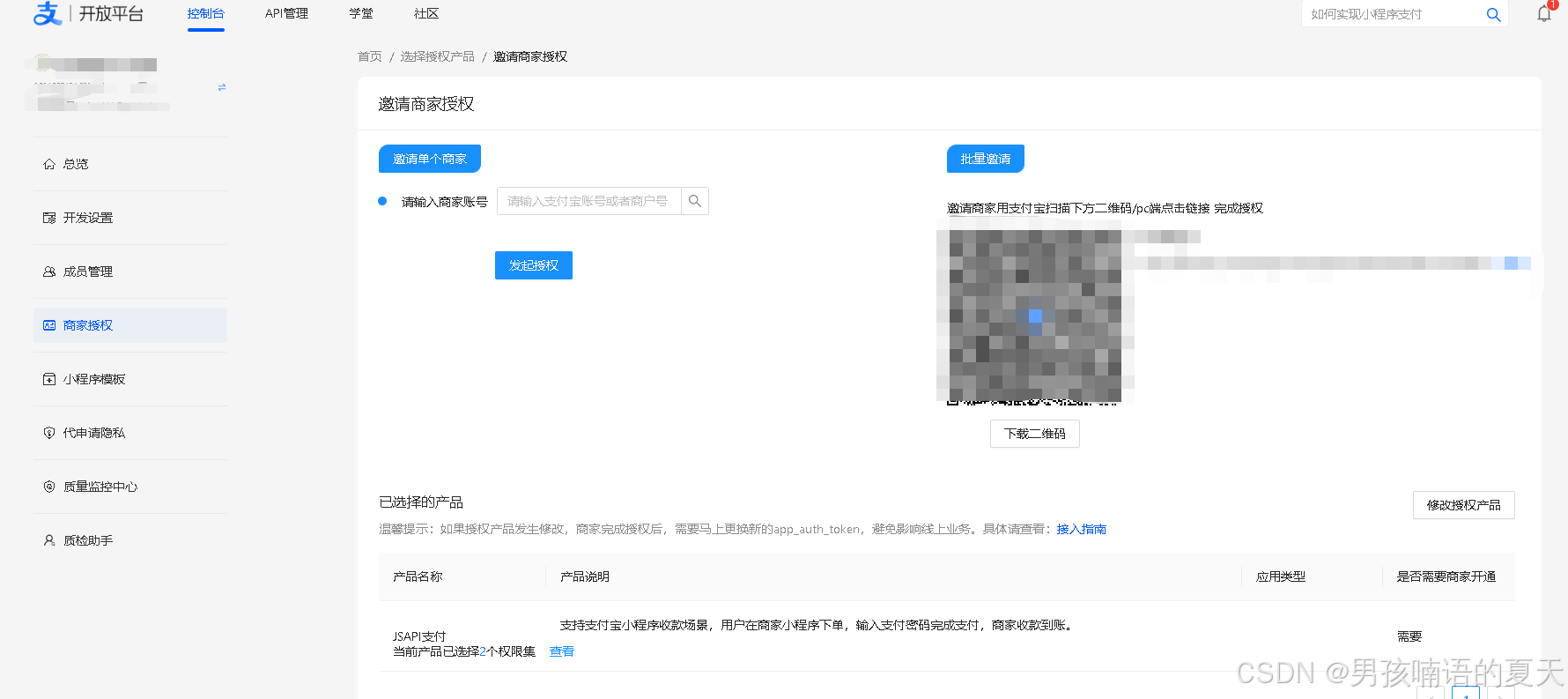The image size is (1568, 699).
Task: Click the 邀请单个商家 button
Action: click(430, 159)
